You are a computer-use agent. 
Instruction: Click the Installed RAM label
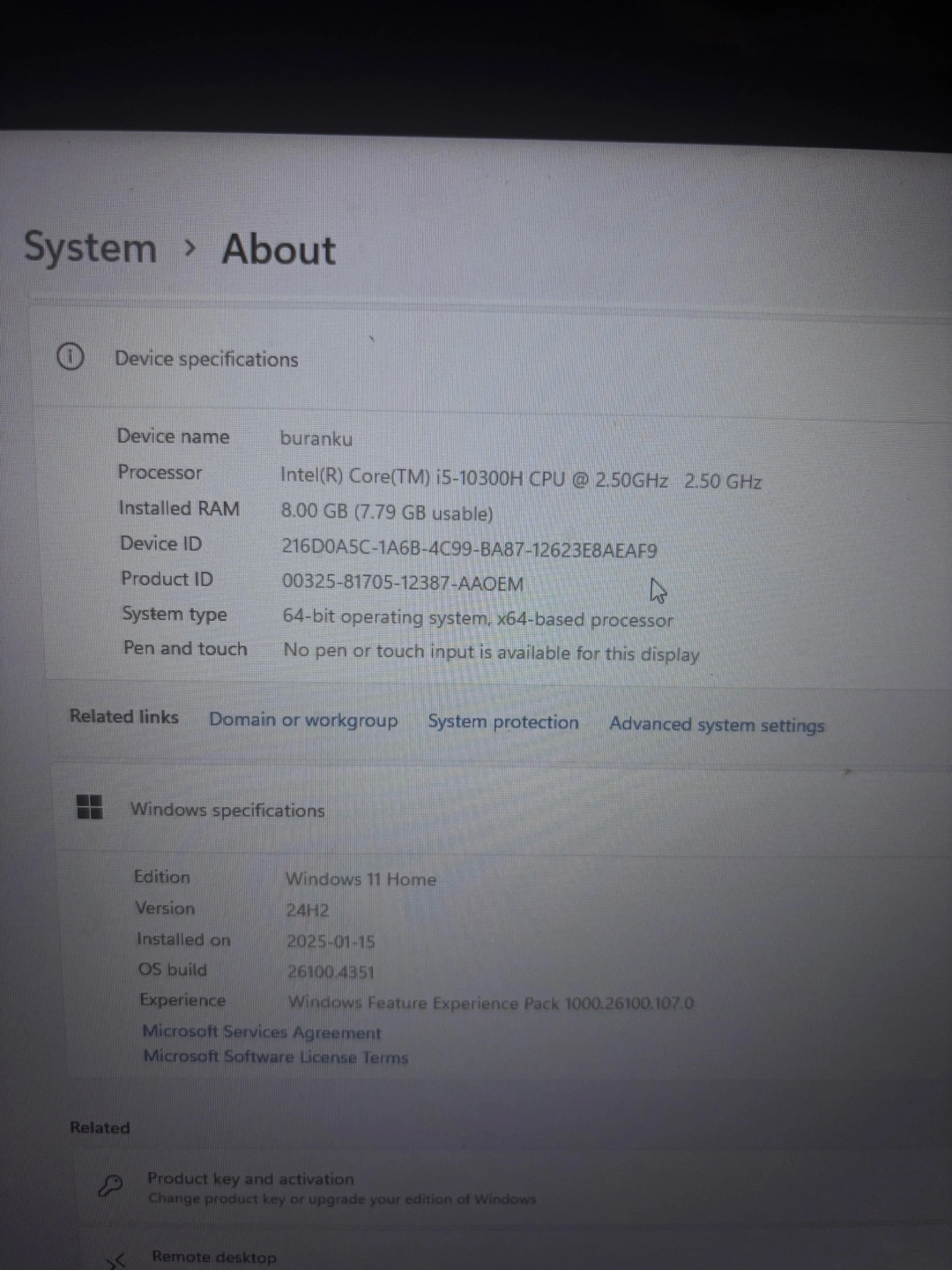tap(179, 508)
